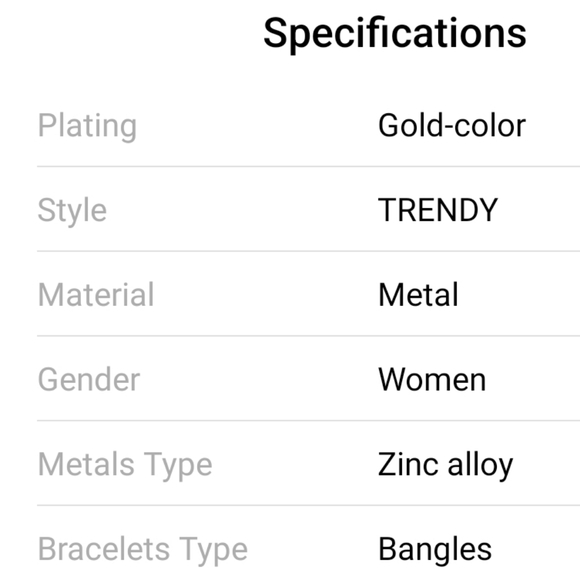This screenshot has width=580, height=580.
Task: Click the word alloy in Zinc alloy
Action: point(480,466)
